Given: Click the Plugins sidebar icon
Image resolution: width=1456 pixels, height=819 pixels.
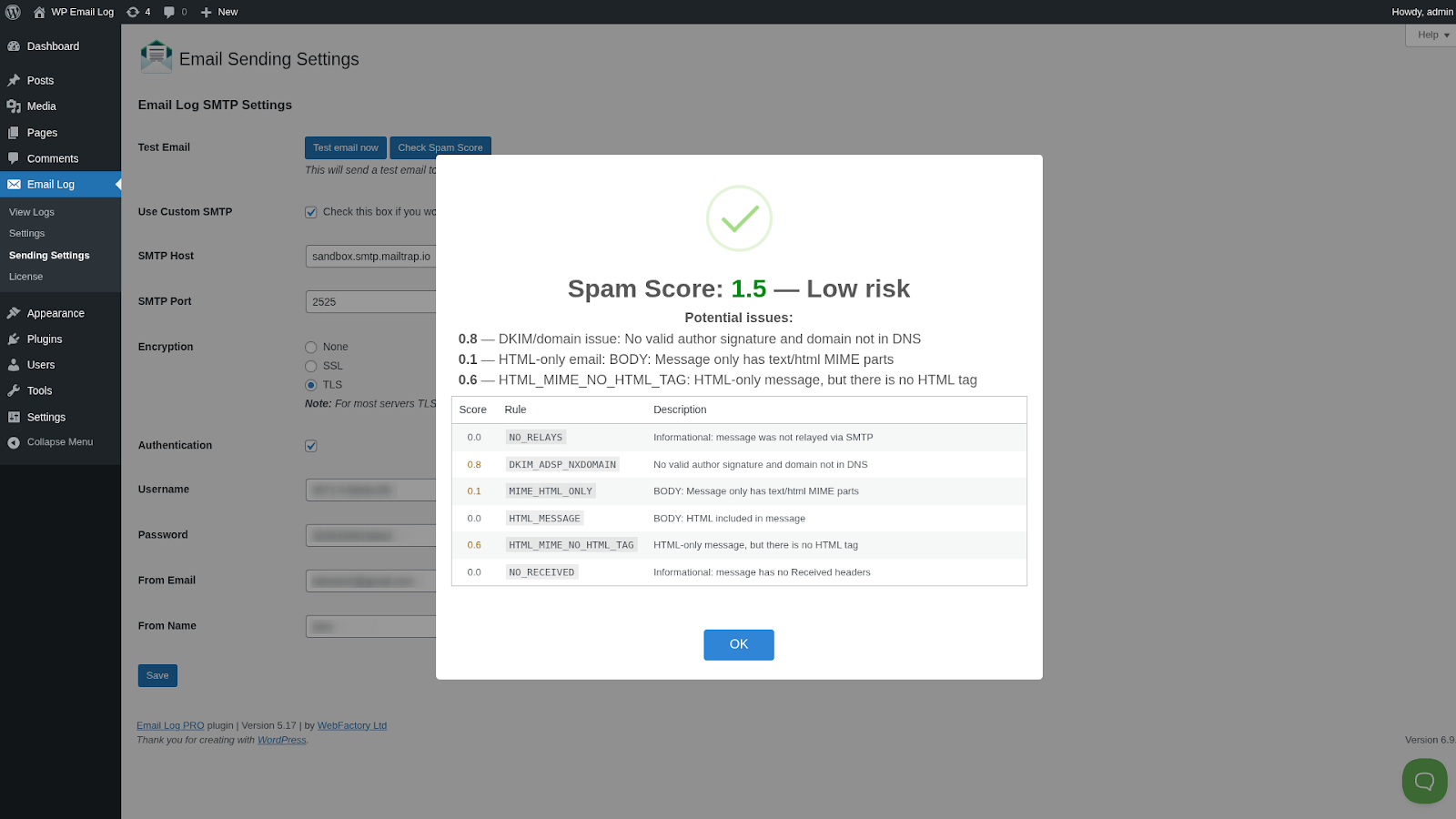Looking at the screenshot, I should 15,339.
